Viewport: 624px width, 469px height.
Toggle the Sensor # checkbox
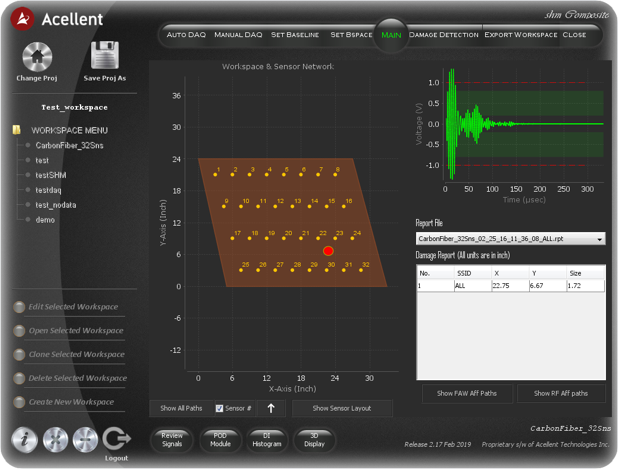(219, 409)
